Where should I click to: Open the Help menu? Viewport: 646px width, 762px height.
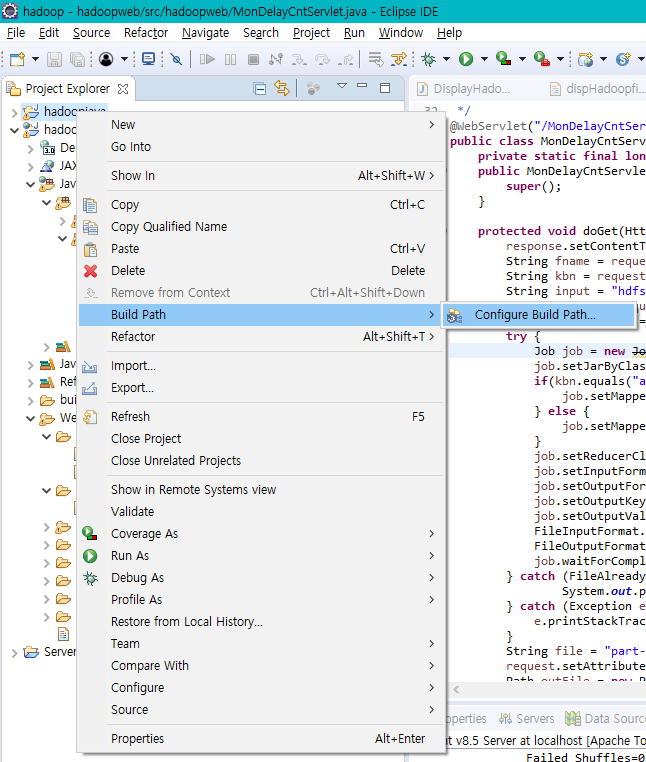(449, 33)
